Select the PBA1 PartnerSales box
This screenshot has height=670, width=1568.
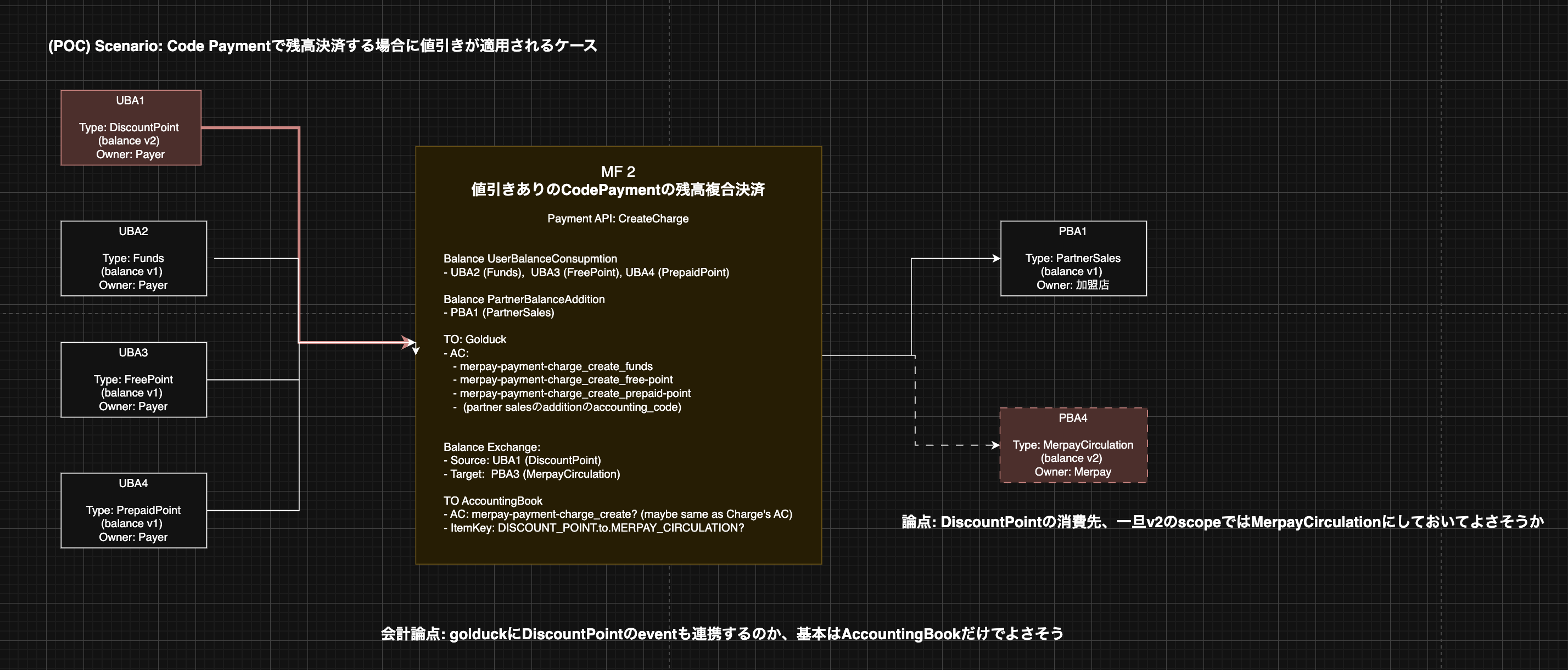click(x=1073, y=258)
